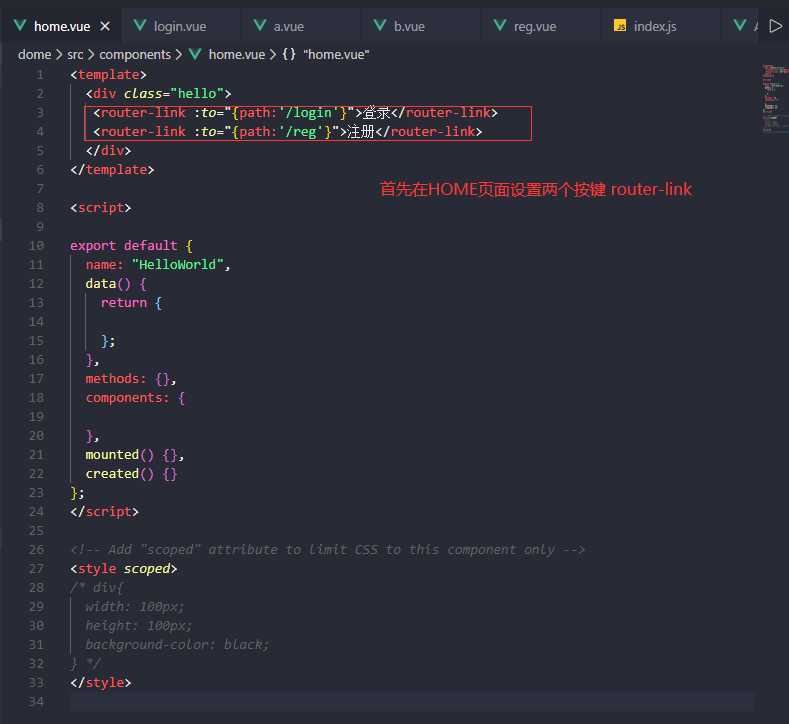789x724 pixels.
Task: Open the "home.vue" symbol breadcrumb
Action: point(336,54)
